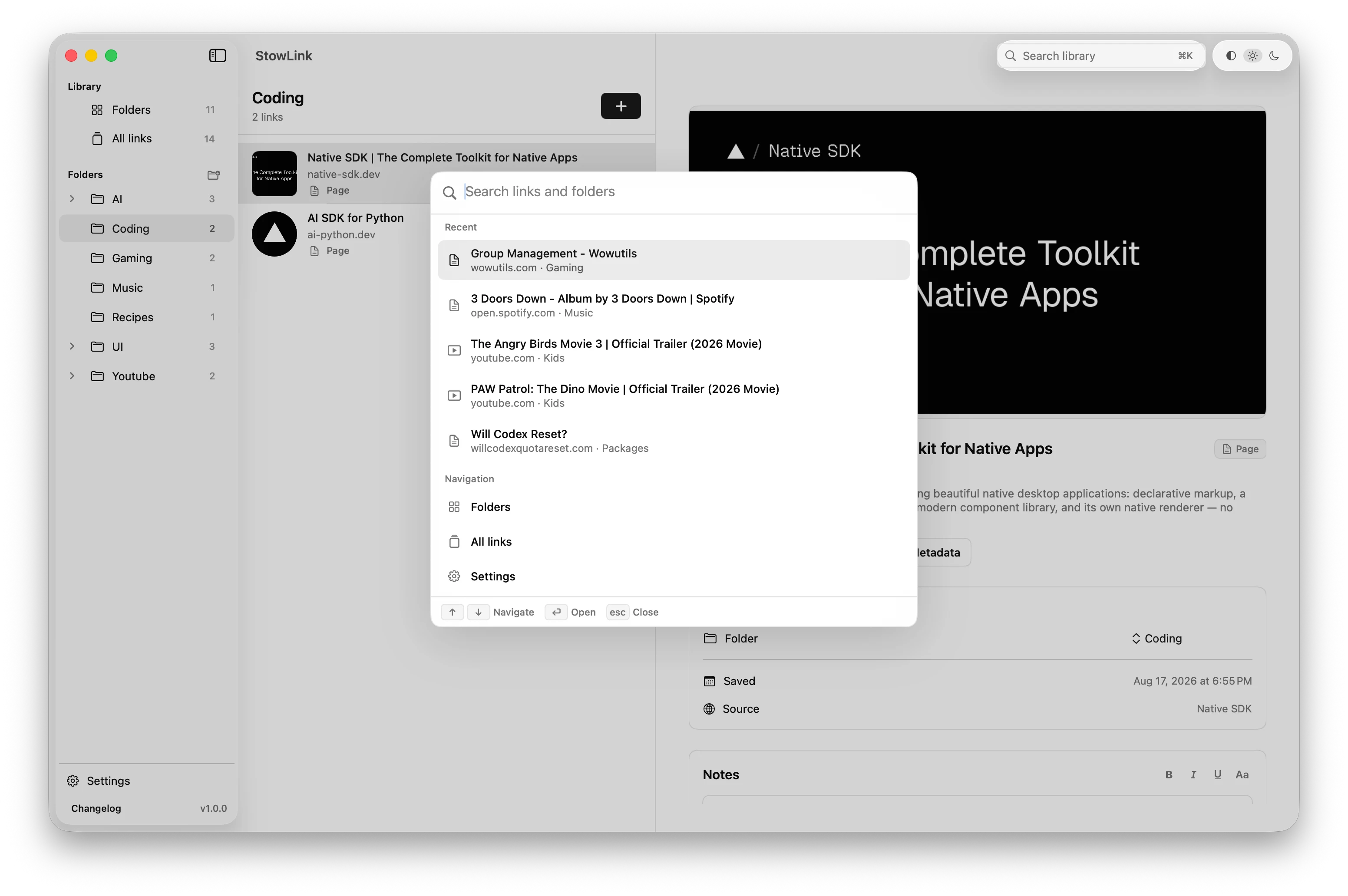This screenshot has height=896, width=1348.
Task: Select the UI folder
Action: [146, 346]
